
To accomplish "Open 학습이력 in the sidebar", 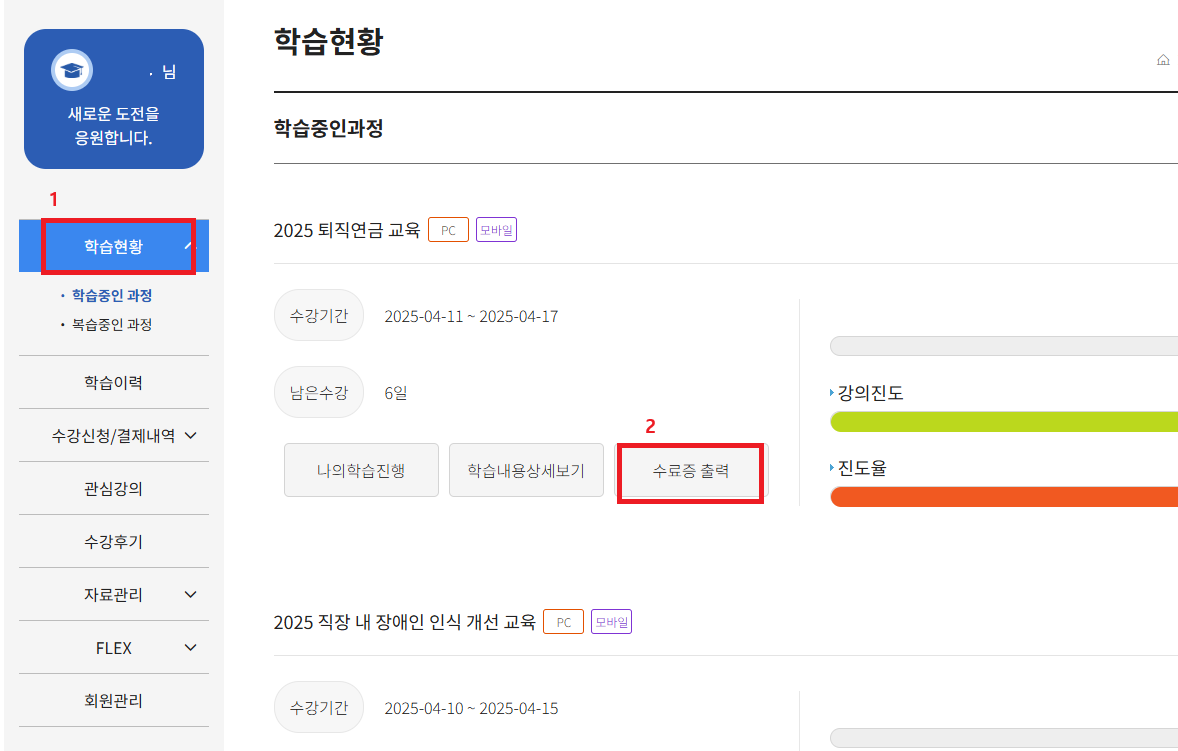I will (113, 383).
